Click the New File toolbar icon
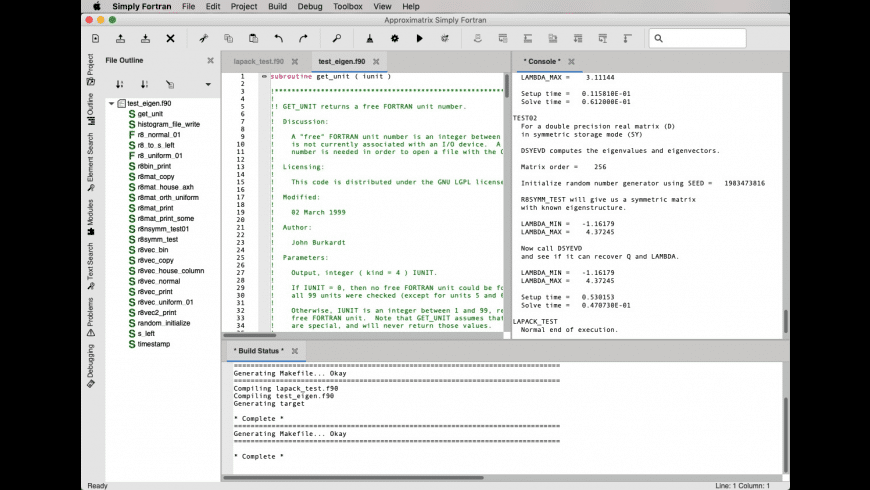 96,38
